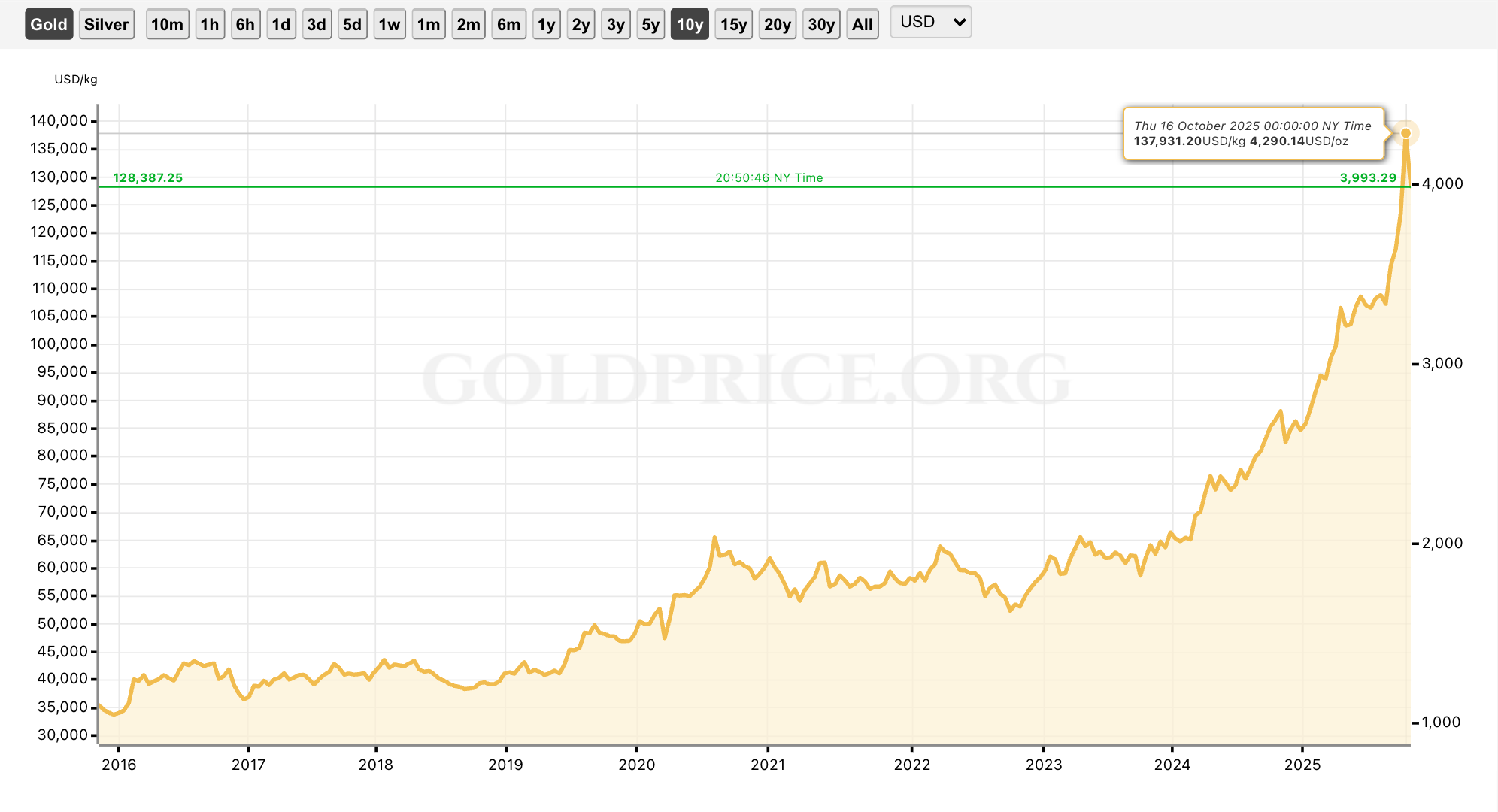Image resolution: width=1498 pixels, height=812 pixels.
Task: Select the 1m period button
Action: point(429,24)
